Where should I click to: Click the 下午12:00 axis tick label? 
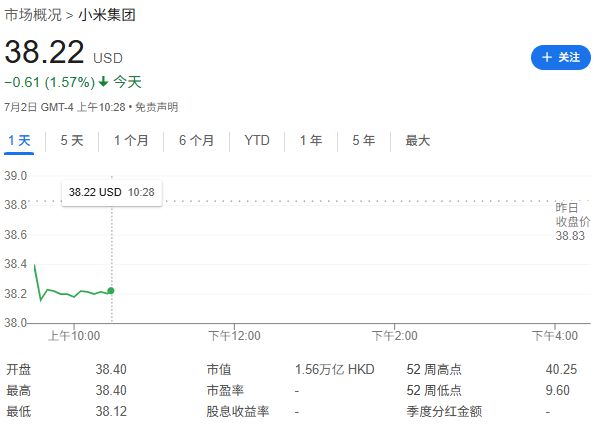[234, 336]
